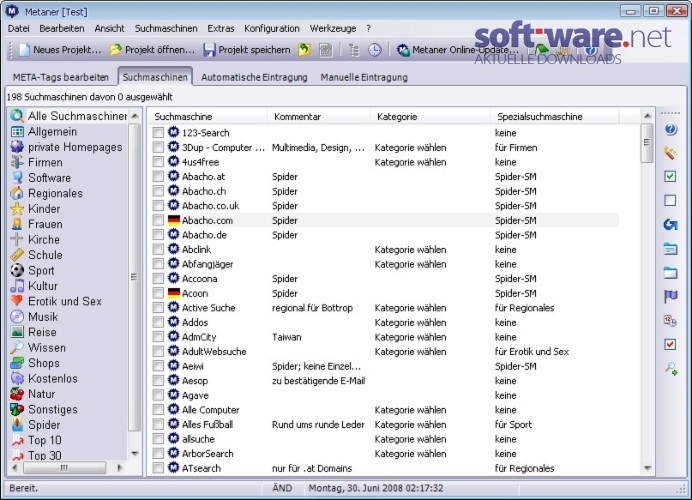Select the Software category

[x=41, y=178]
